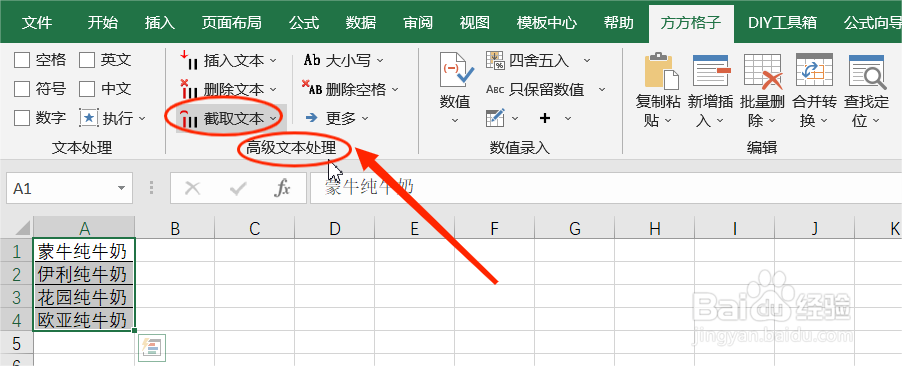Click the 执行 star icon
Viewport: 902px width, 366px height.
coord(89,118)
